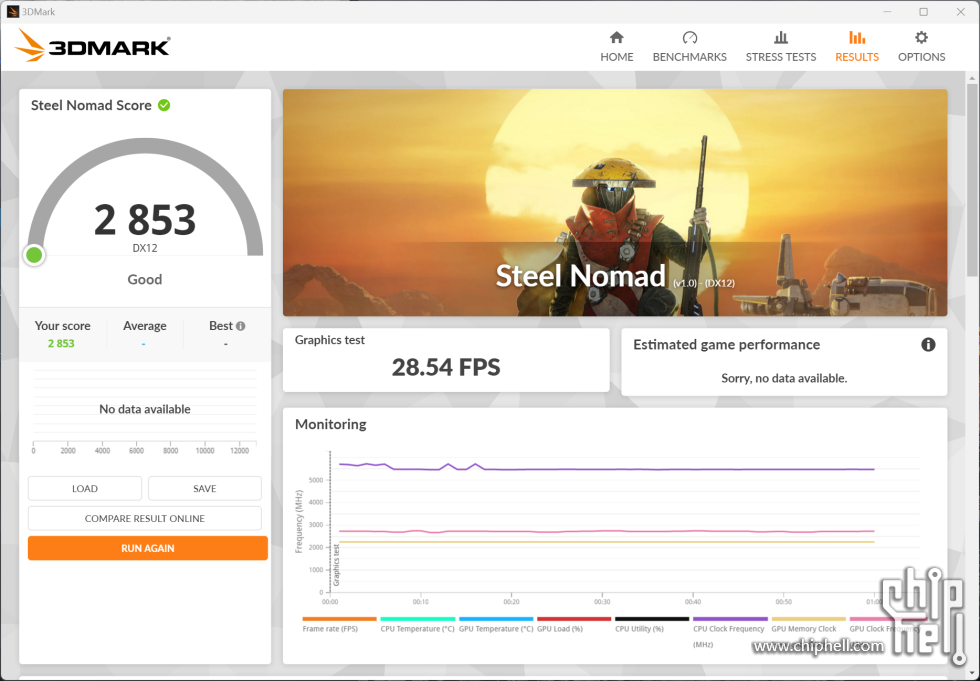The image size is (980, 681).
Task: Click the 5000 frequency axis label
Action: (x=316, y=480)
